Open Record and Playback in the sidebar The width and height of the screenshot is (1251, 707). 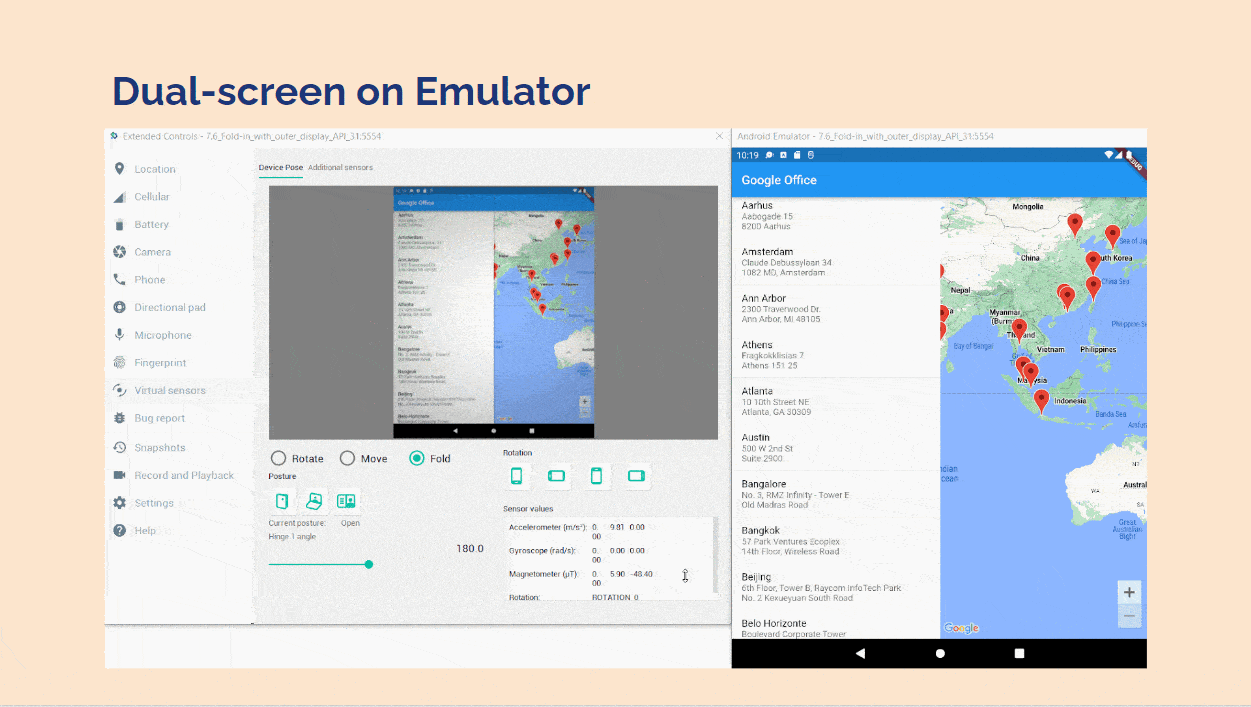pyautogui.click(x=184, y=476)
